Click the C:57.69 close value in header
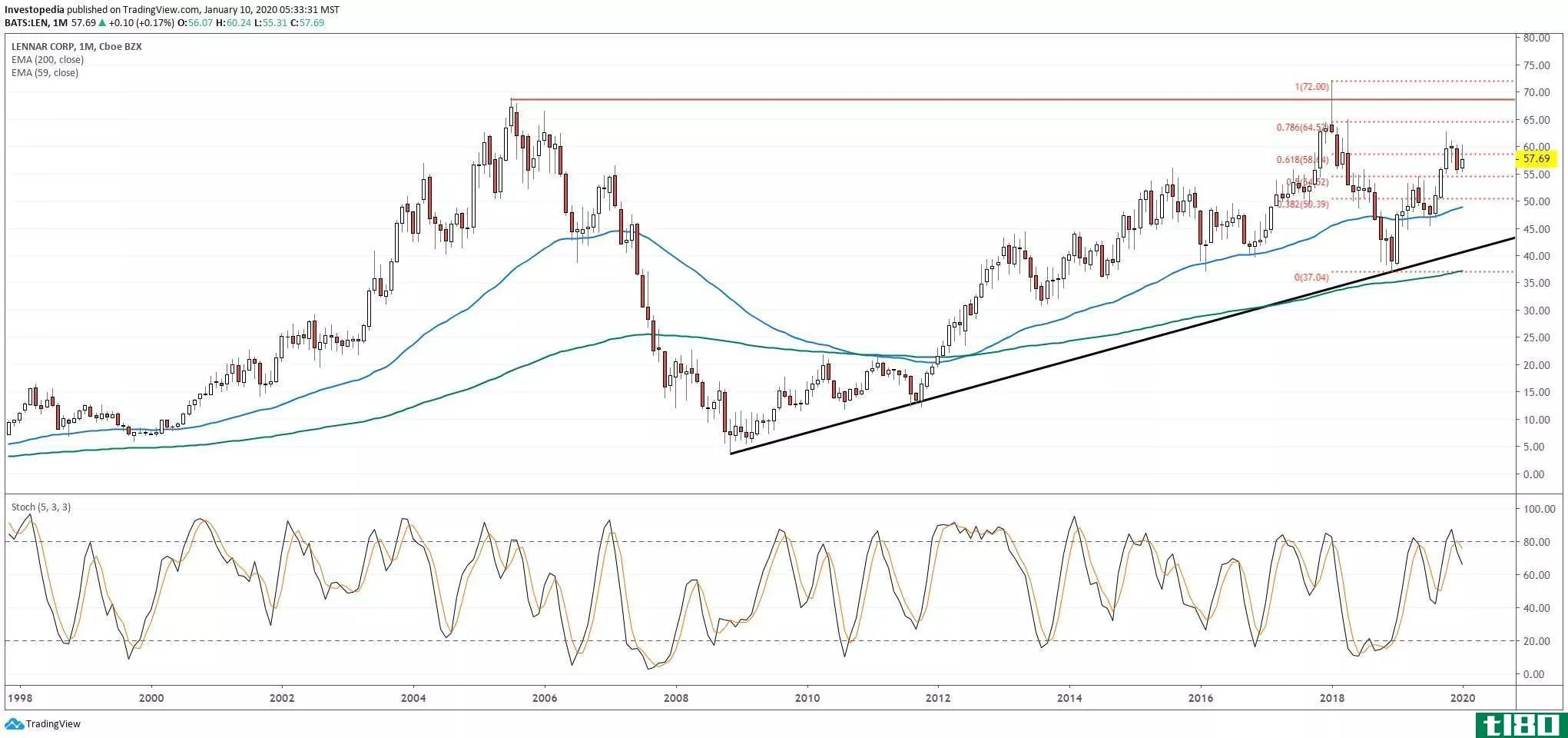Image resolution: width=1568 pixels, height=738 pixels. pos(307,23)
